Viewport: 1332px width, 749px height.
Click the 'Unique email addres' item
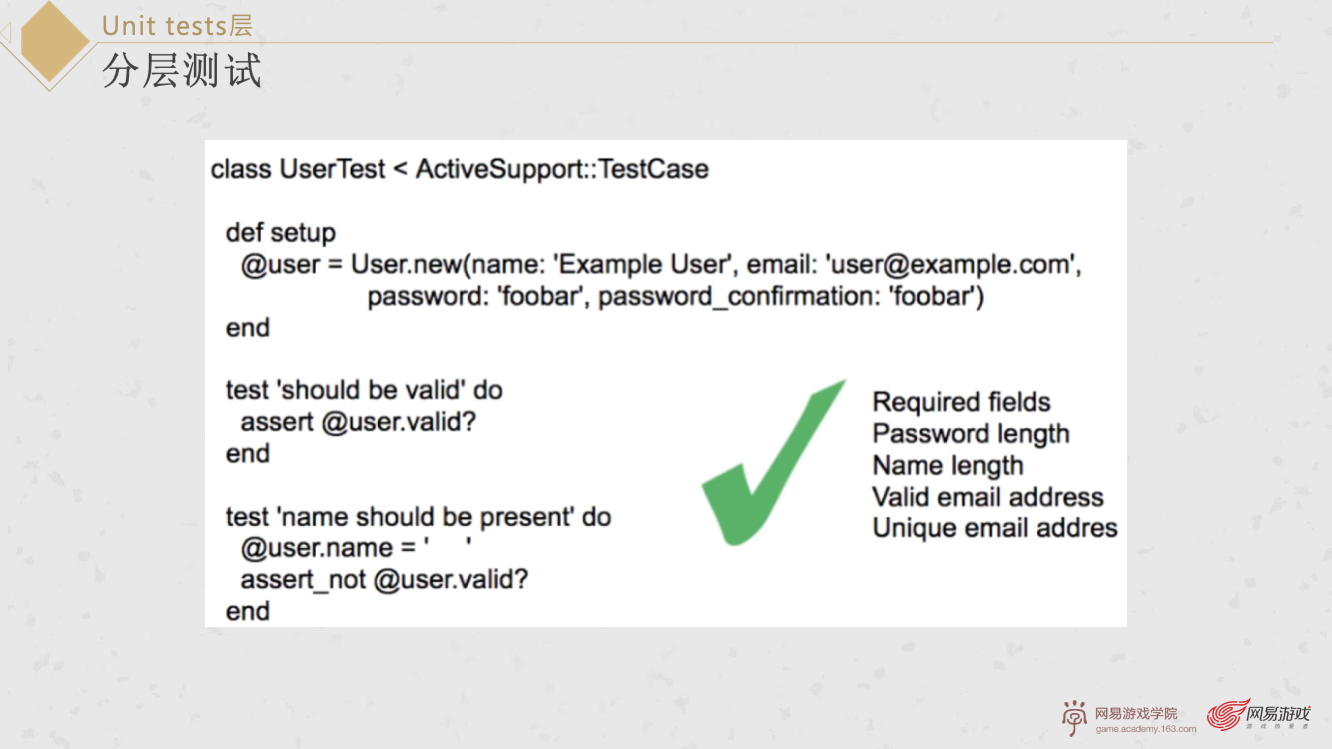coord(994,528)
